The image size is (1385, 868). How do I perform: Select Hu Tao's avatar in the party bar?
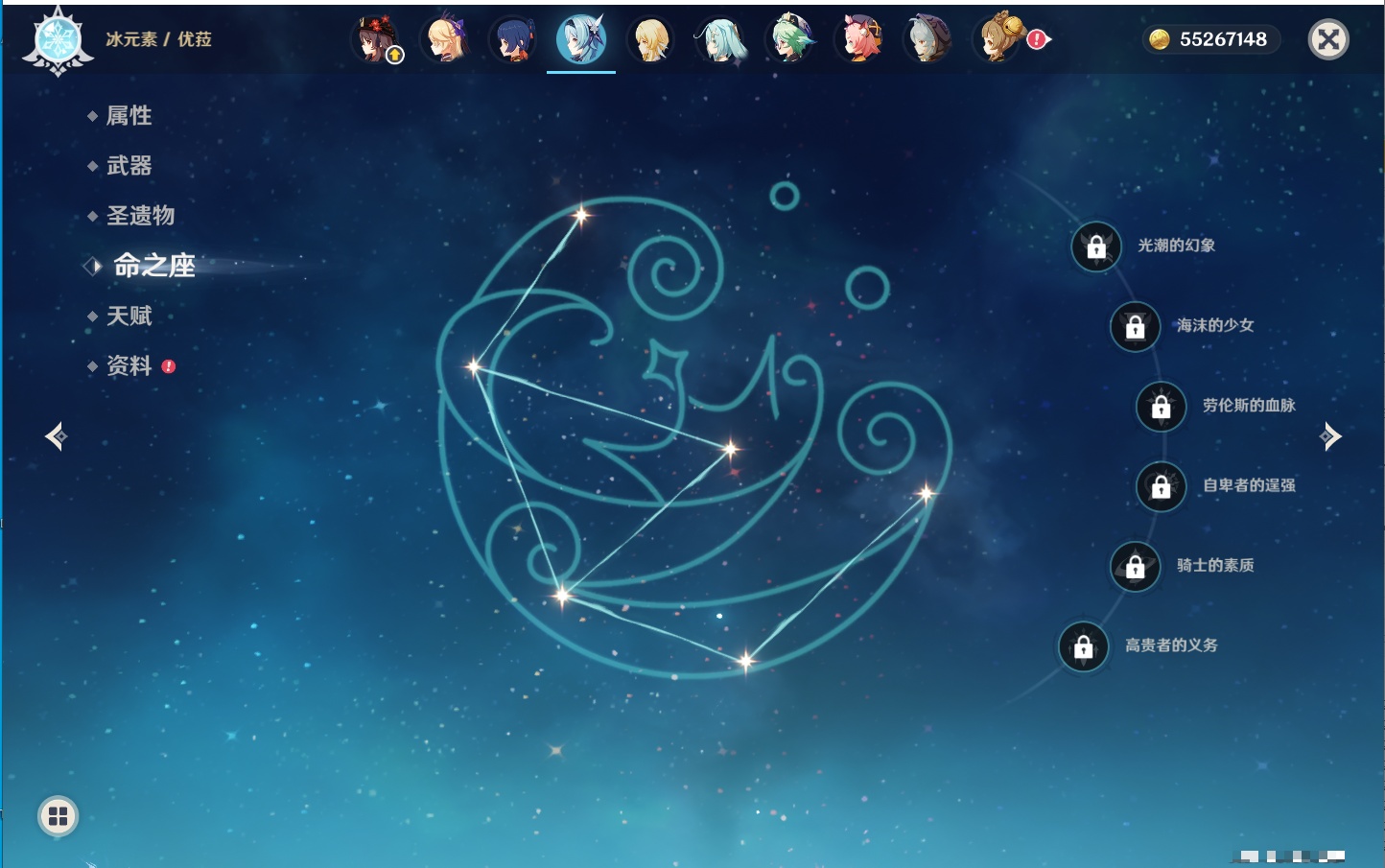[376, 40]
